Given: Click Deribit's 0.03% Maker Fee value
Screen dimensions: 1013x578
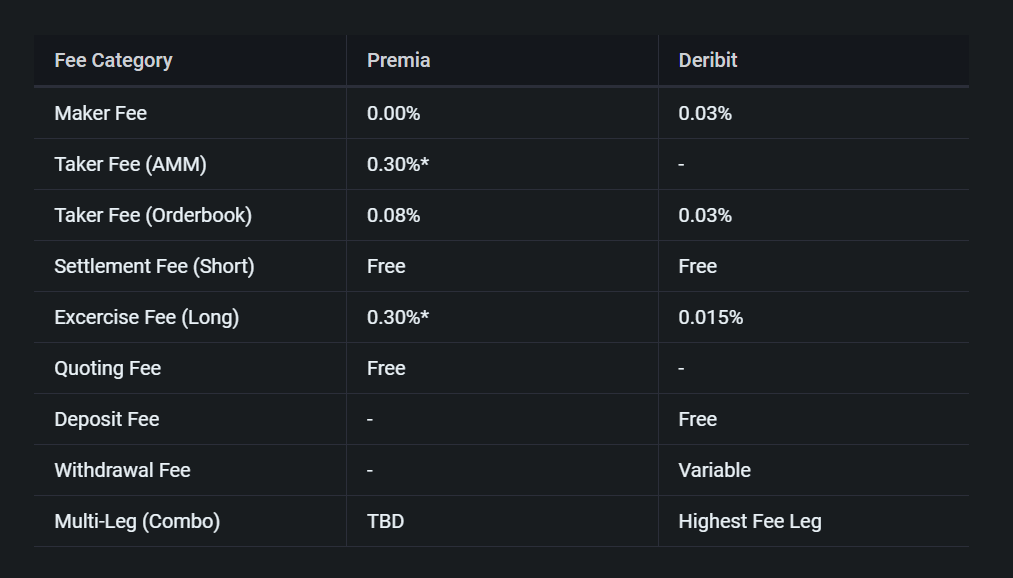Looking at the screenshot, I should point(705,113).
